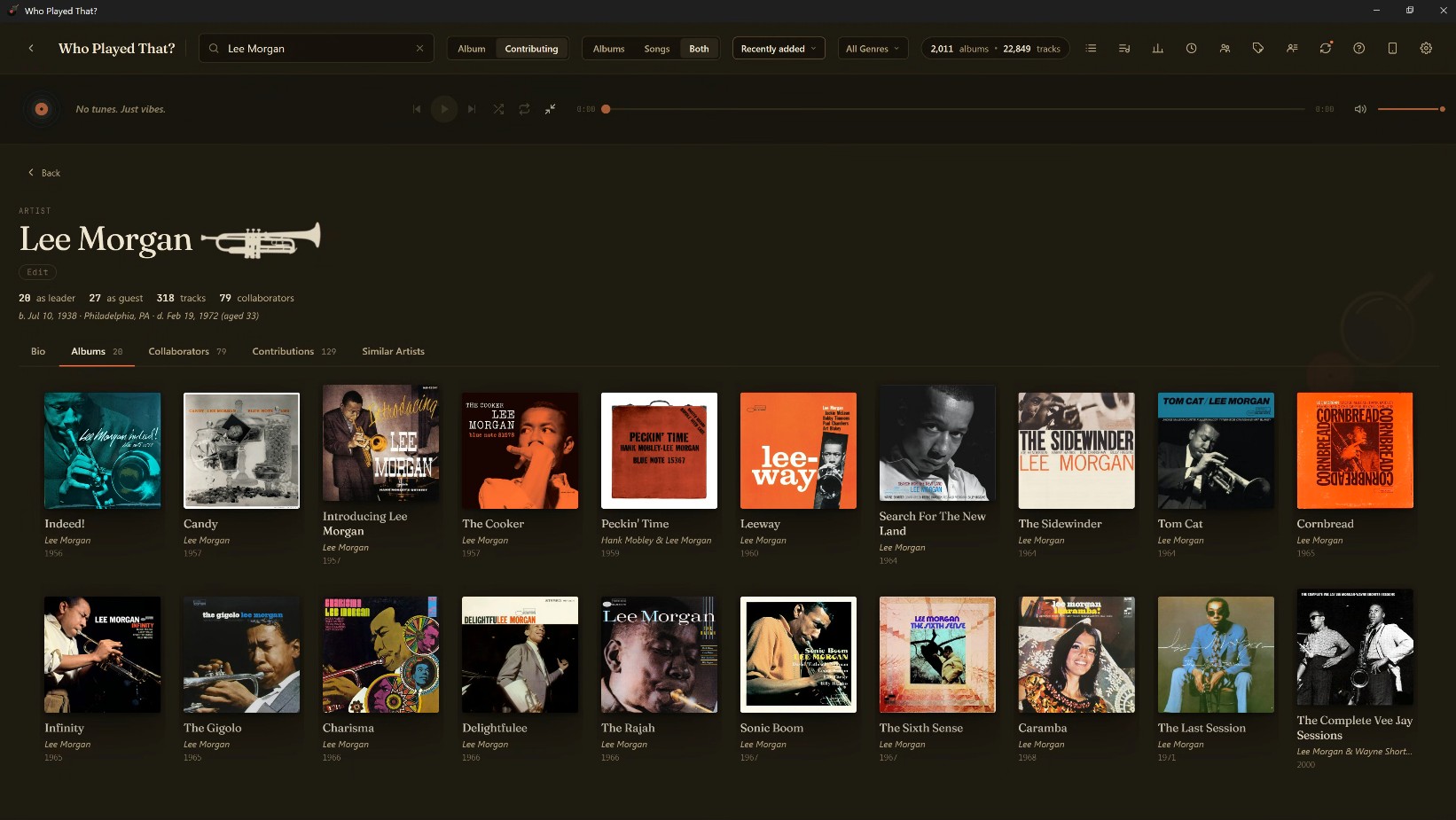Click the Sonic Boom album title
Image resolution: width=1456 pixels, height=820 pixels.
(771, 728)
